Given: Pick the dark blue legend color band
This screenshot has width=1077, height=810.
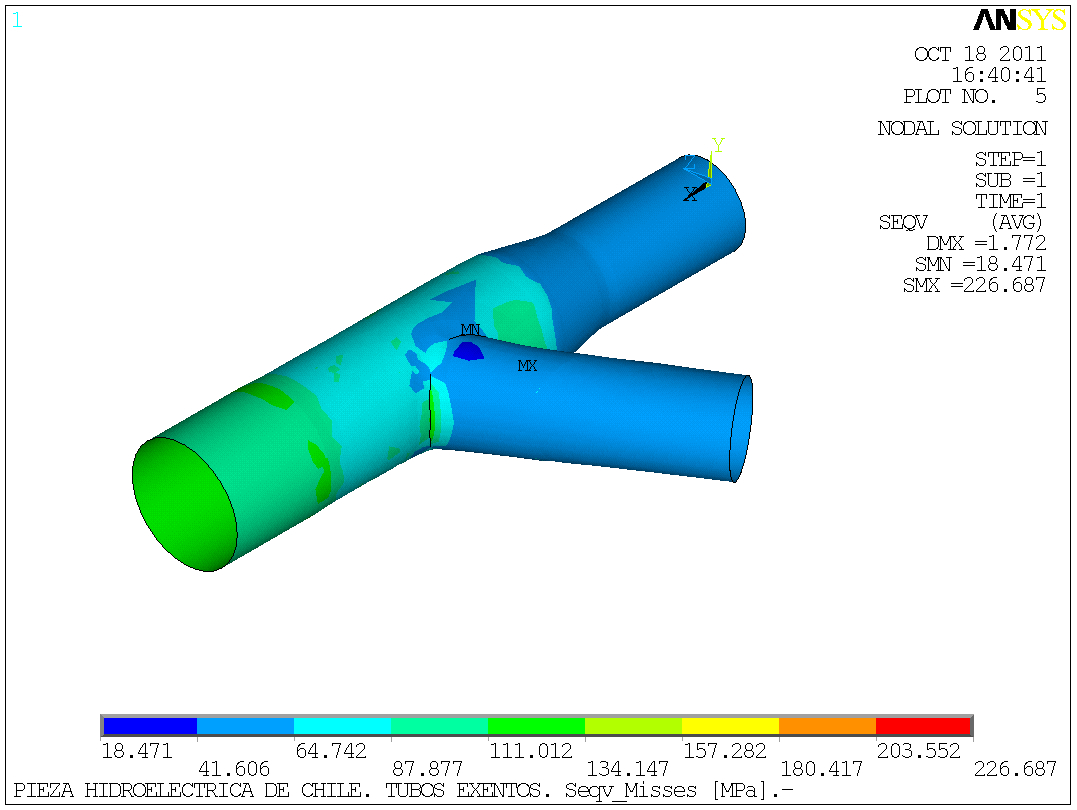Looking at the screenshot, I should (150, 725).
